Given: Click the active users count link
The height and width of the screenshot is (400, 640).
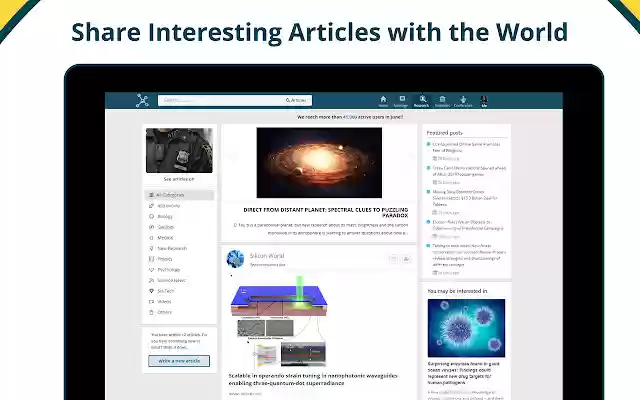Looking at the screenshot, I should pos(350,117).
